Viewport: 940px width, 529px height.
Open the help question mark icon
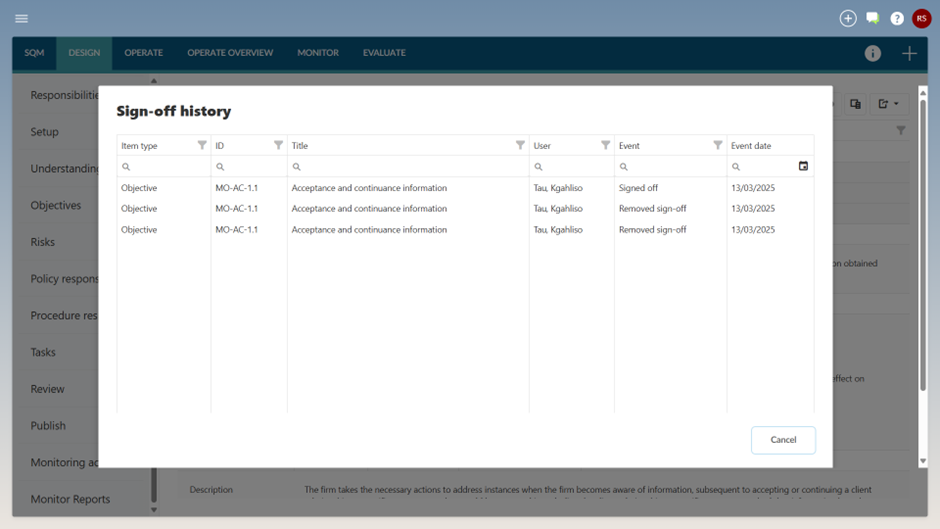[897, 18]
